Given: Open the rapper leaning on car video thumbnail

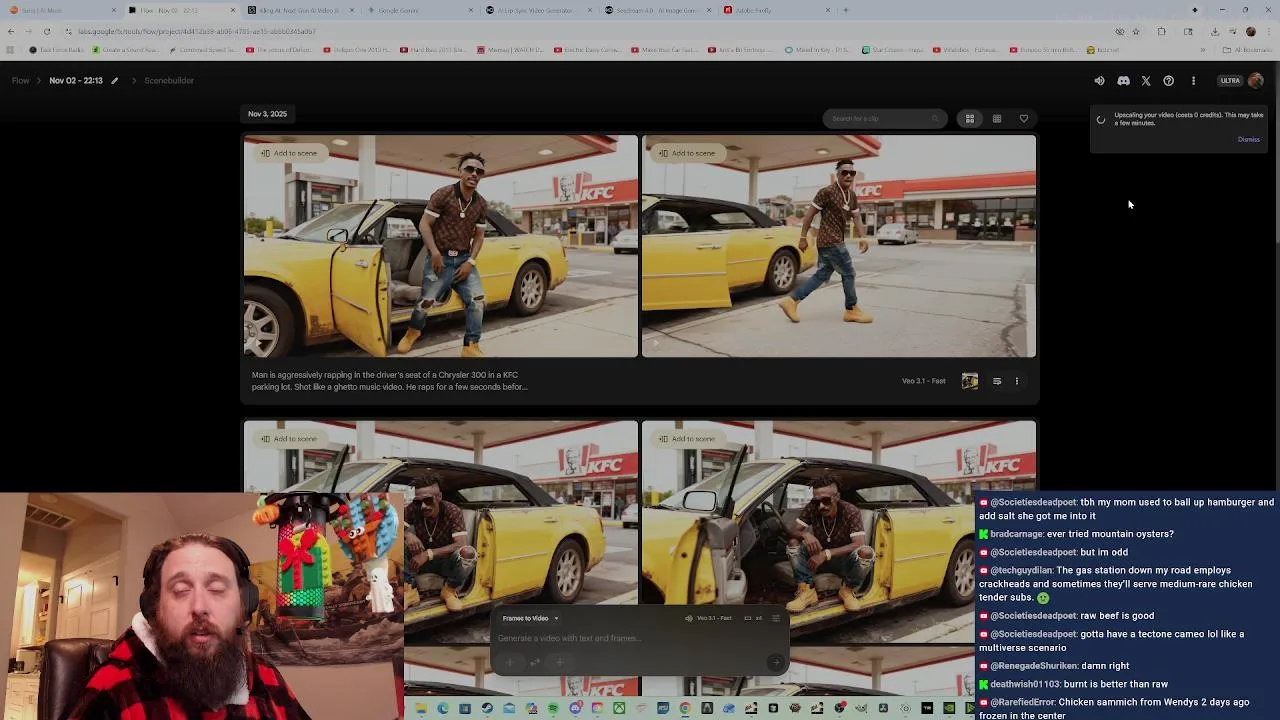Looking at the screenshot, I should [440, 246].
